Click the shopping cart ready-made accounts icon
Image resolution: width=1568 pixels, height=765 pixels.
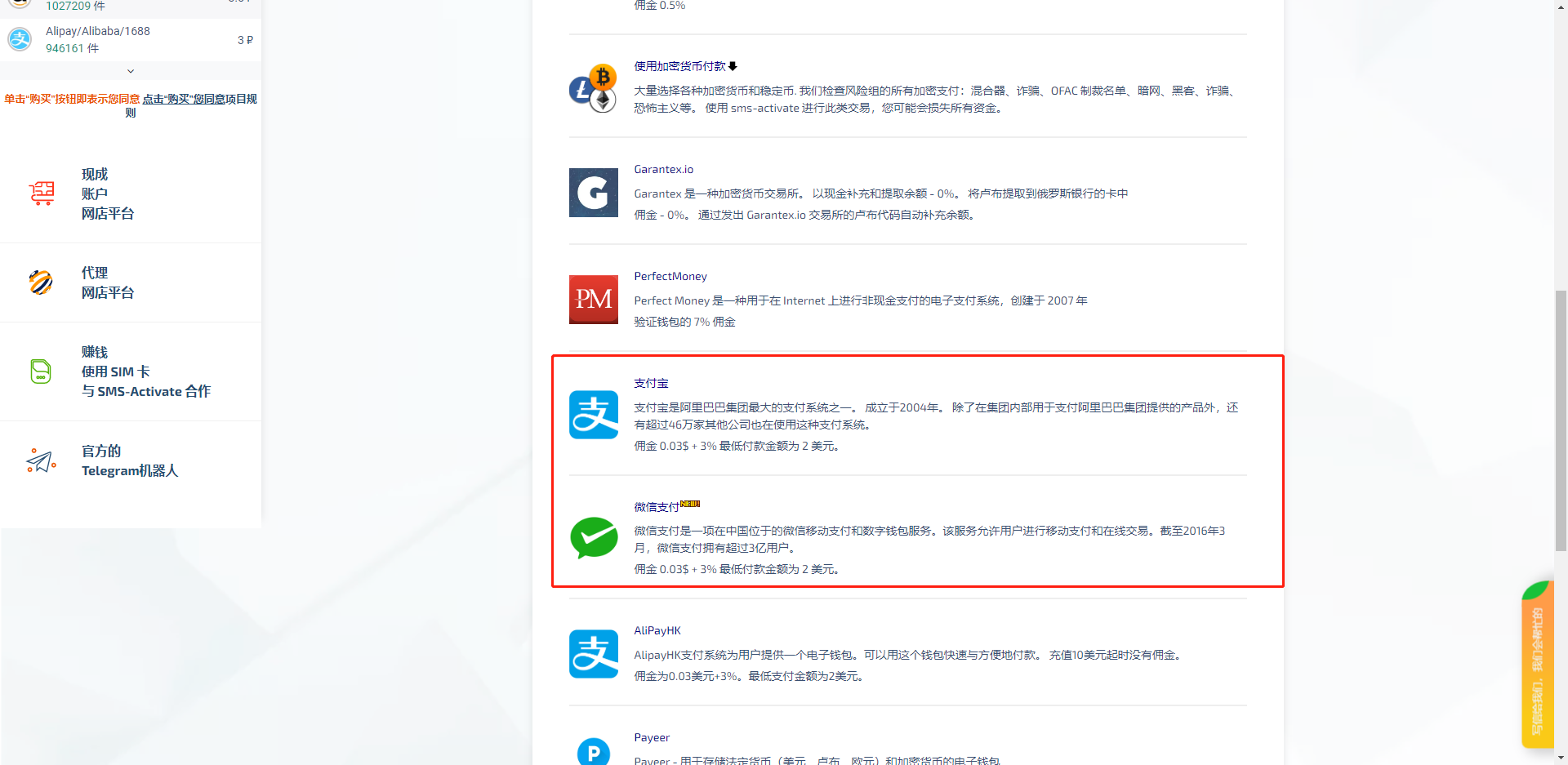click(x=42, y=193)
